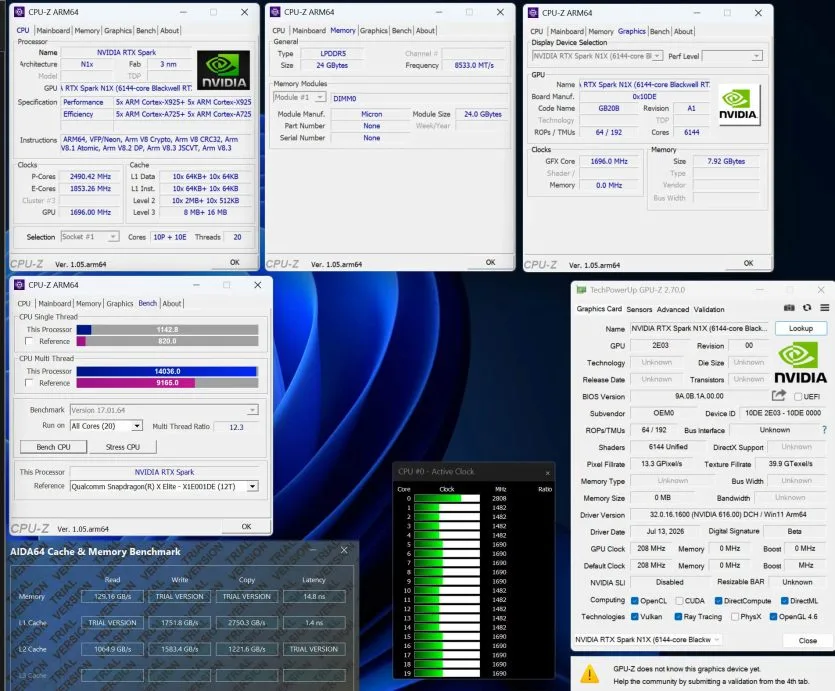Toggle the UEFI checkbox in GPU-Z

798,397
